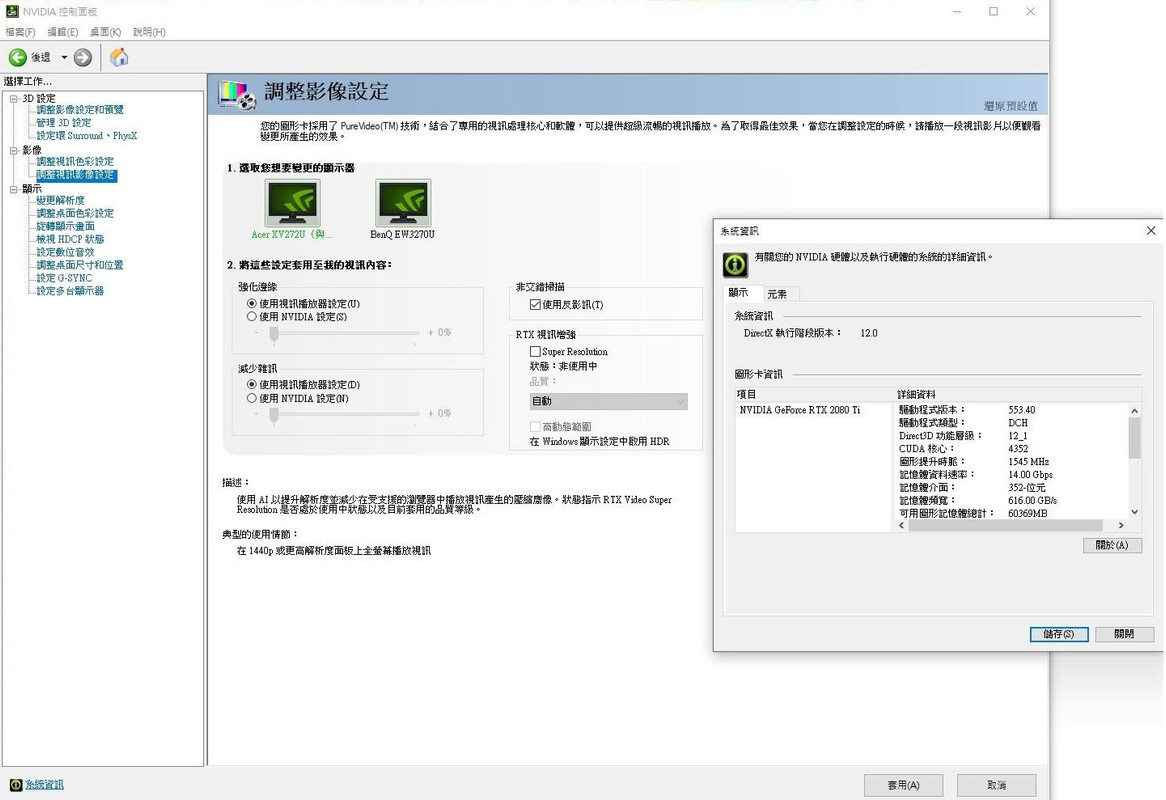
Task: Open 調整影像設定和預覽 in tree
Action: pyautogui.click(x=80, y=109)
